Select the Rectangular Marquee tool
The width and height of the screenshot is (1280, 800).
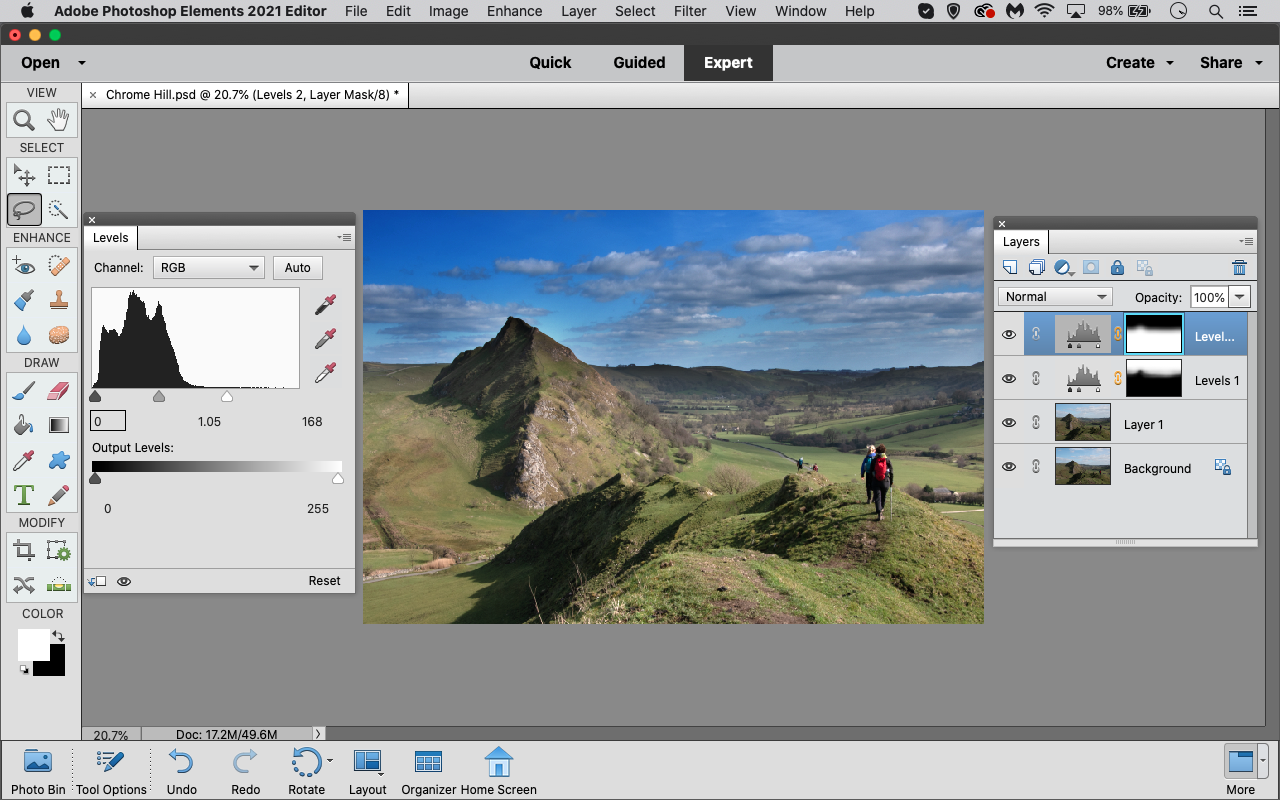[59, 176]
